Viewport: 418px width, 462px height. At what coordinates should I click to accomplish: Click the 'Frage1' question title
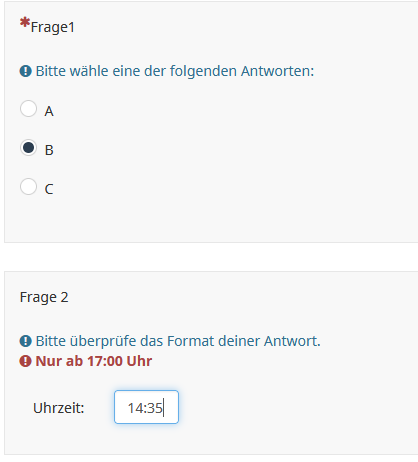pyautogui.click(x=53, y=27)
